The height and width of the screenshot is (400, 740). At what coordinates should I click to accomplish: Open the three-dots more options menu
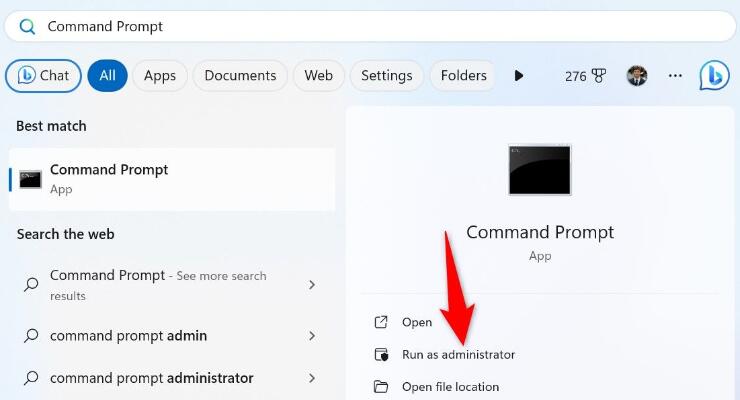[675, 75]
